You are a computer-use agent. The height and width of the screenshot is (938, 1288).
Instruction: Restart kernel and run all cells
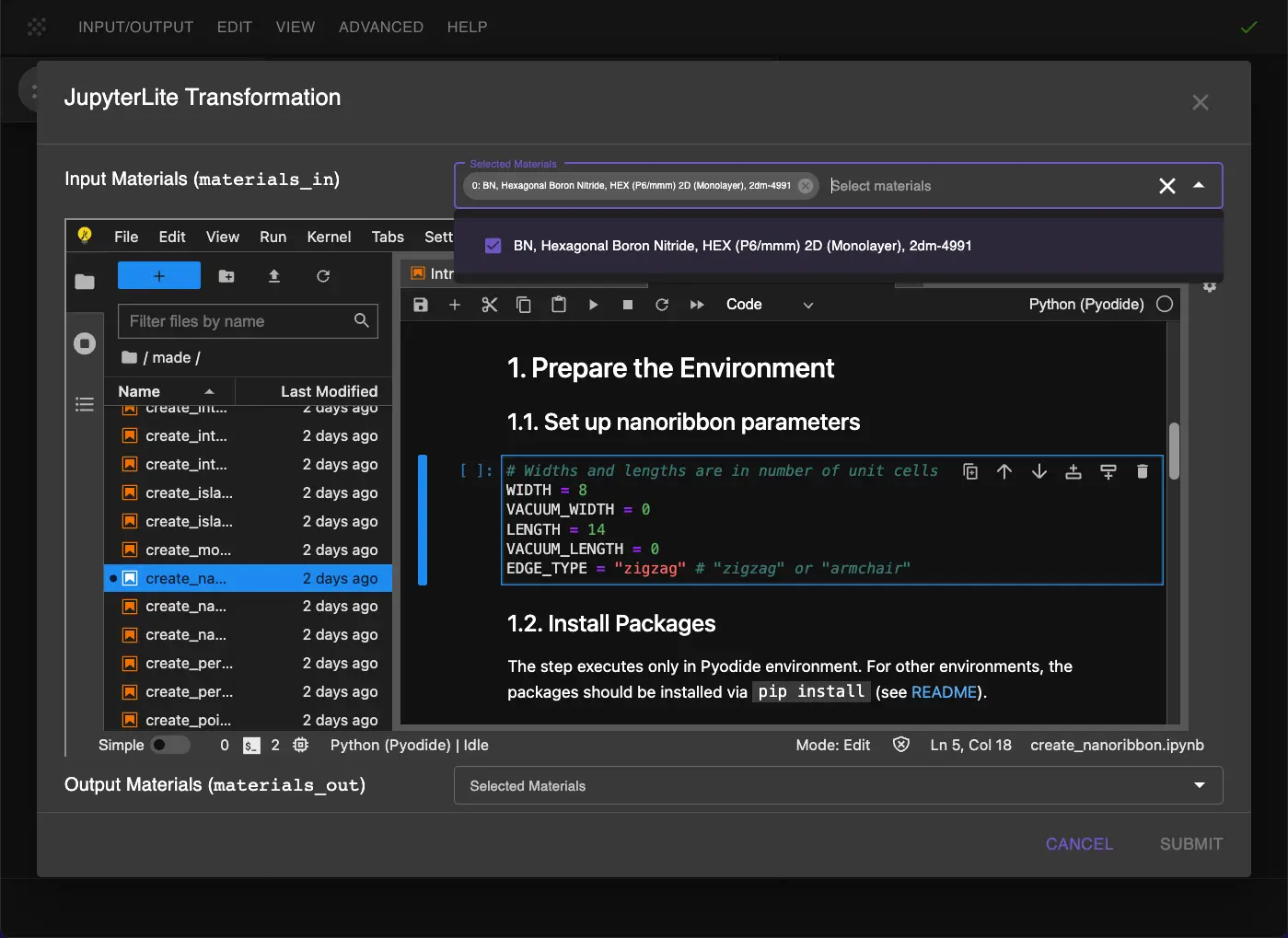[697, 305]
